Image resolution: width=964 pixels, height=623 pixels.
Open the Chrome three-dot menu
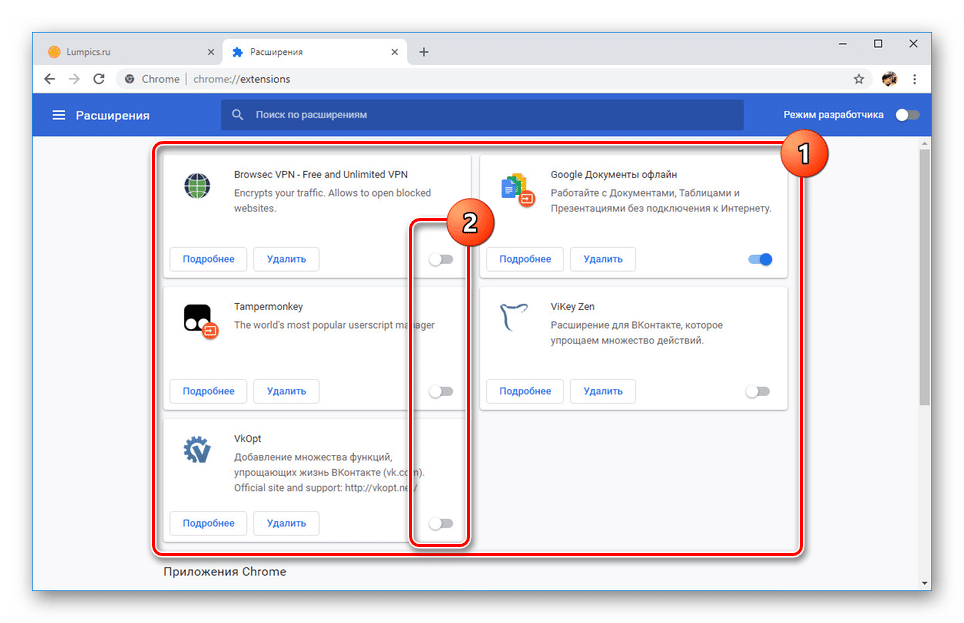pos(914,79)
